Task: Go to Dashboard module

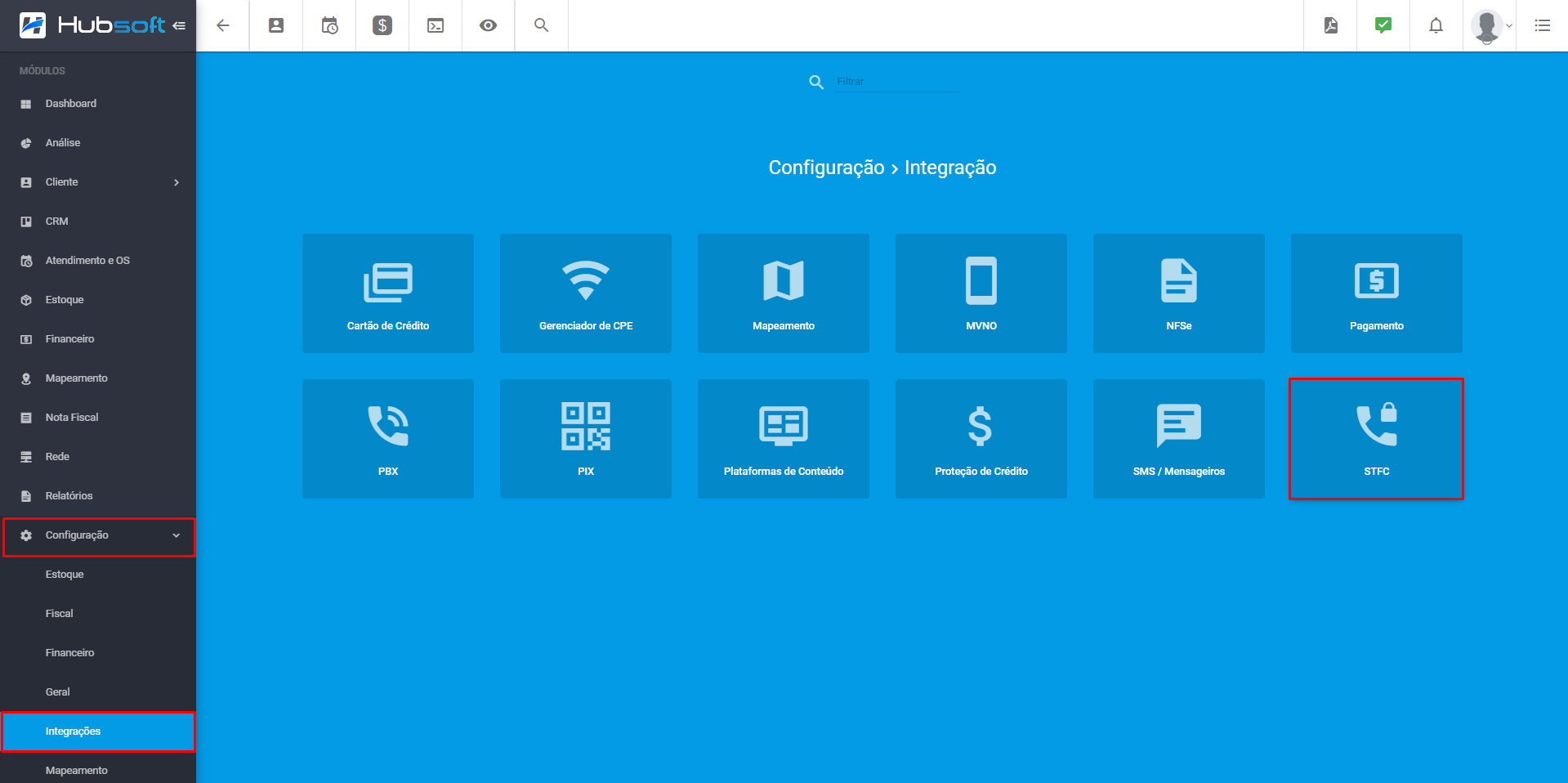Action: [x=98, y=104]
